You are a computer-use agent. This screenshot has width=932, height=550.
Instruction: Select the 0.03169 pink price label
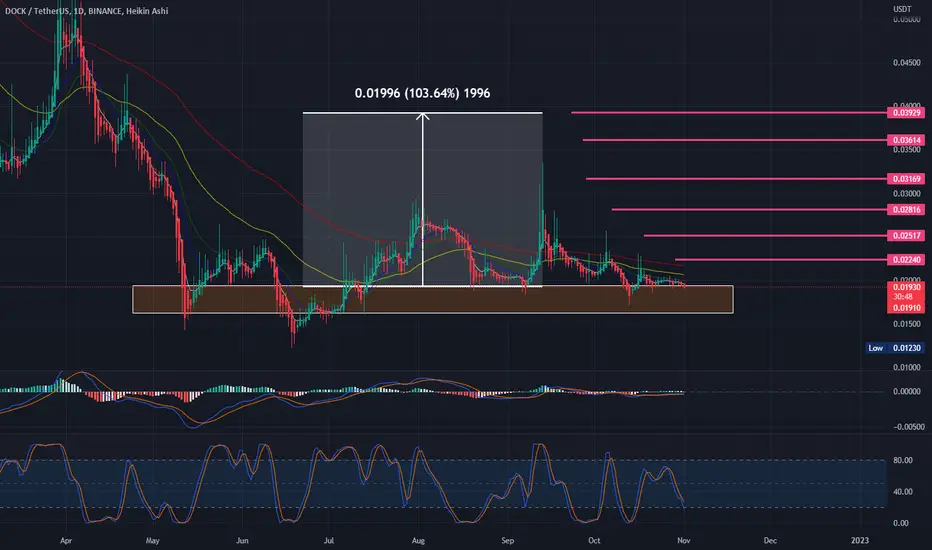coord(906,178)
